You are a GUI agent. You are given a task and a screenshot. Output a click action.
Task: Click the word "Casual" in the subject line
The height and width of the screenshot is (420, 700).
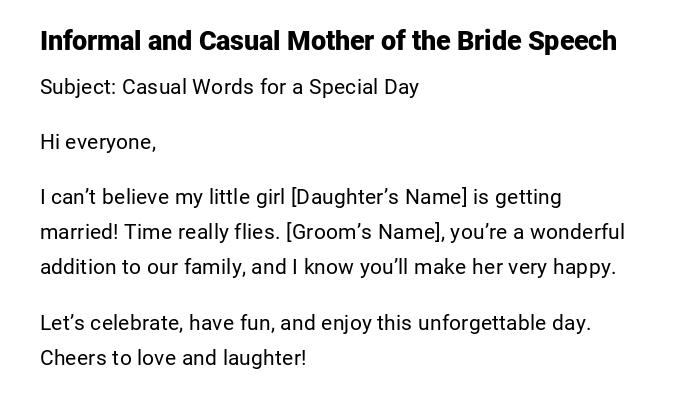153,87
